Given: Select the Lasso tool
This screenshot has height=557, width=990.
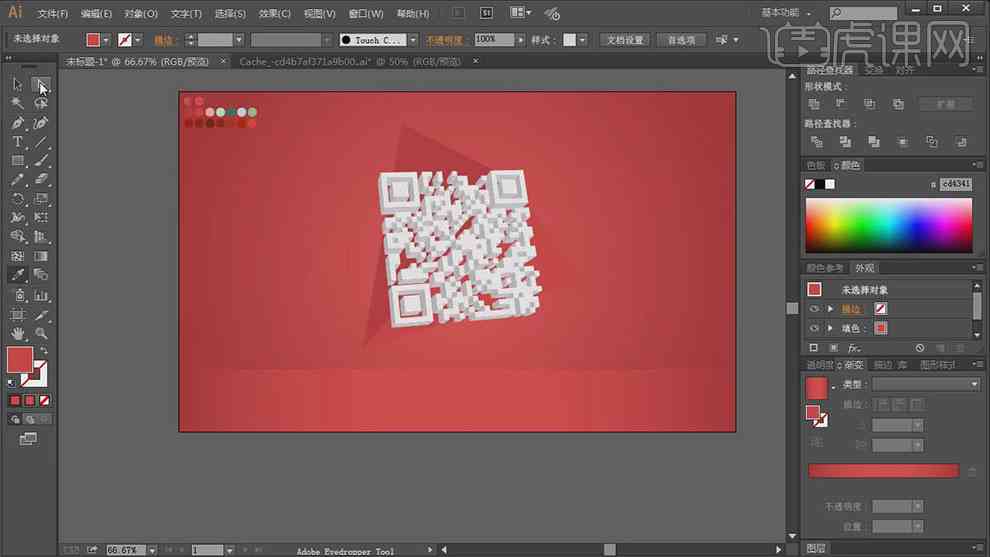Looking at the screenshot, I should click(41, 103).
